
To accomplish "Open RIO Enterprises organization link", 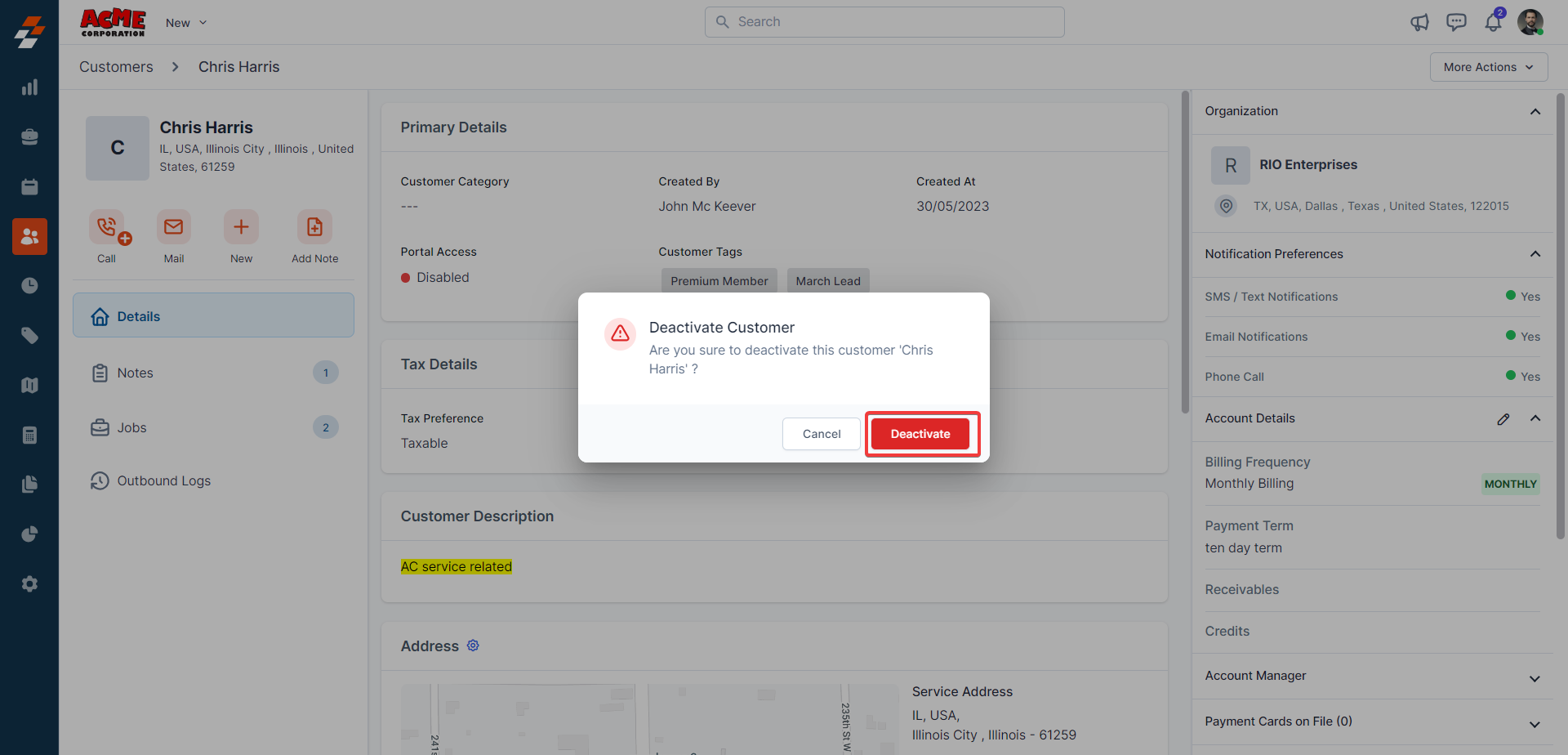I will click(1308, 164).
